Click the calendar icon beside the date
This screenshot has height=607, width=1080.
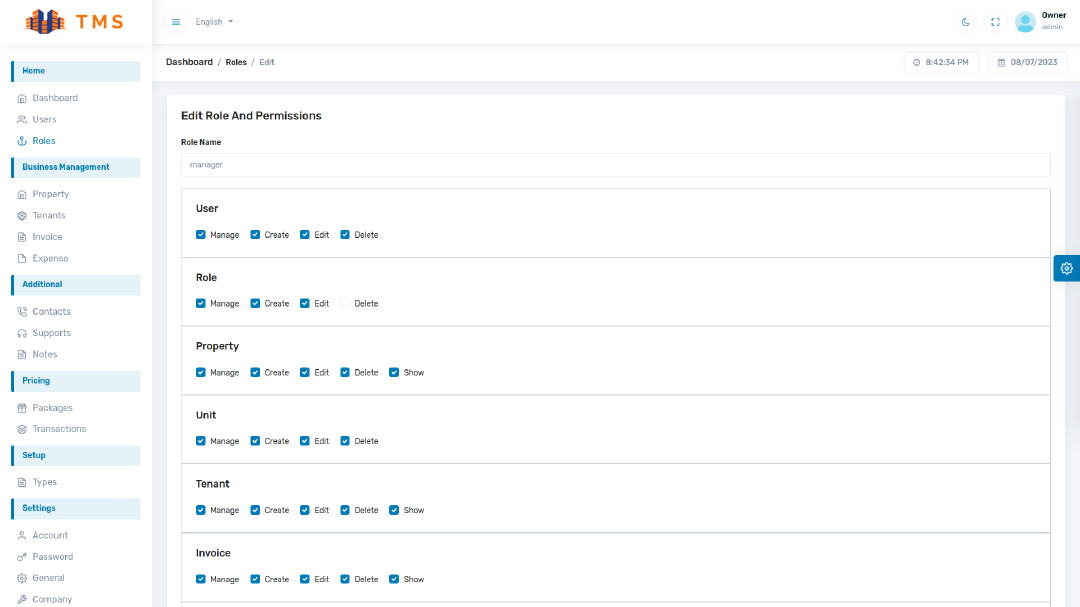click(1001, 62)
